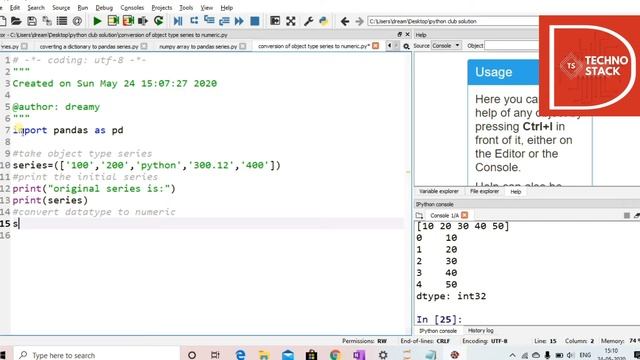Open the View menu
Screen dimensions: 640x360
207,8
